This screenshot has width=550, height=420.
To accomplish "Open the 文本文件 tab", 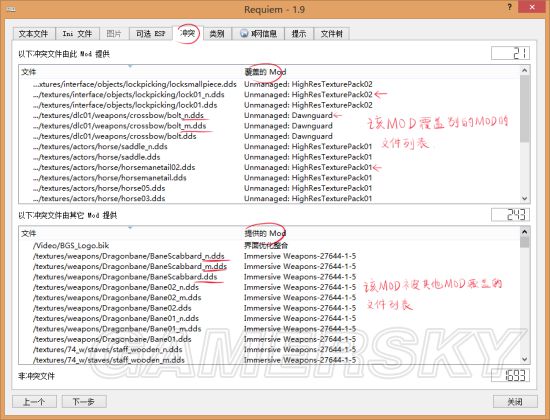I will [34, 34].
